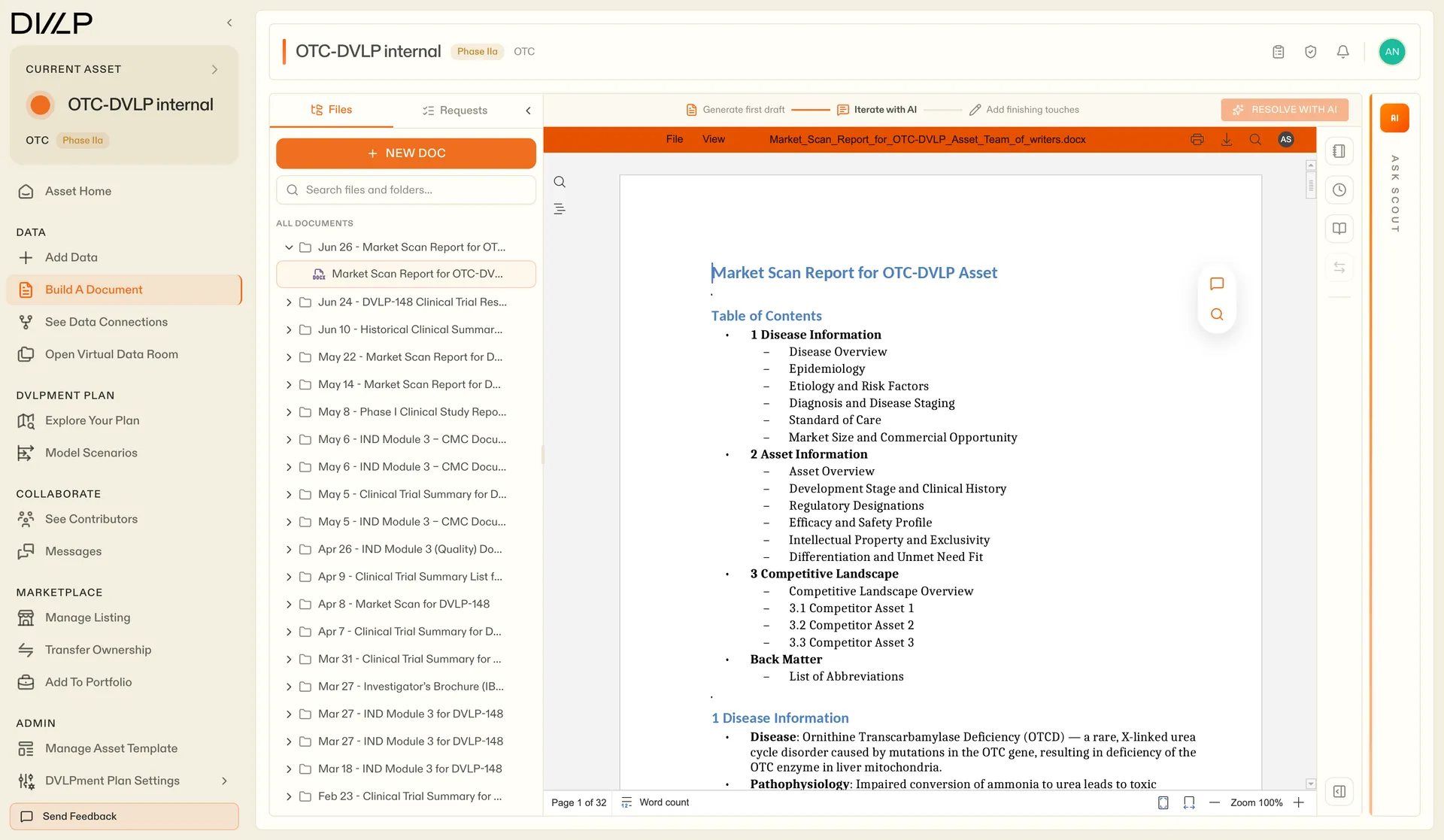Expand the Mar 27 Investigator's Brochure folder
The image size is (1444, 840).
[288, 687]
